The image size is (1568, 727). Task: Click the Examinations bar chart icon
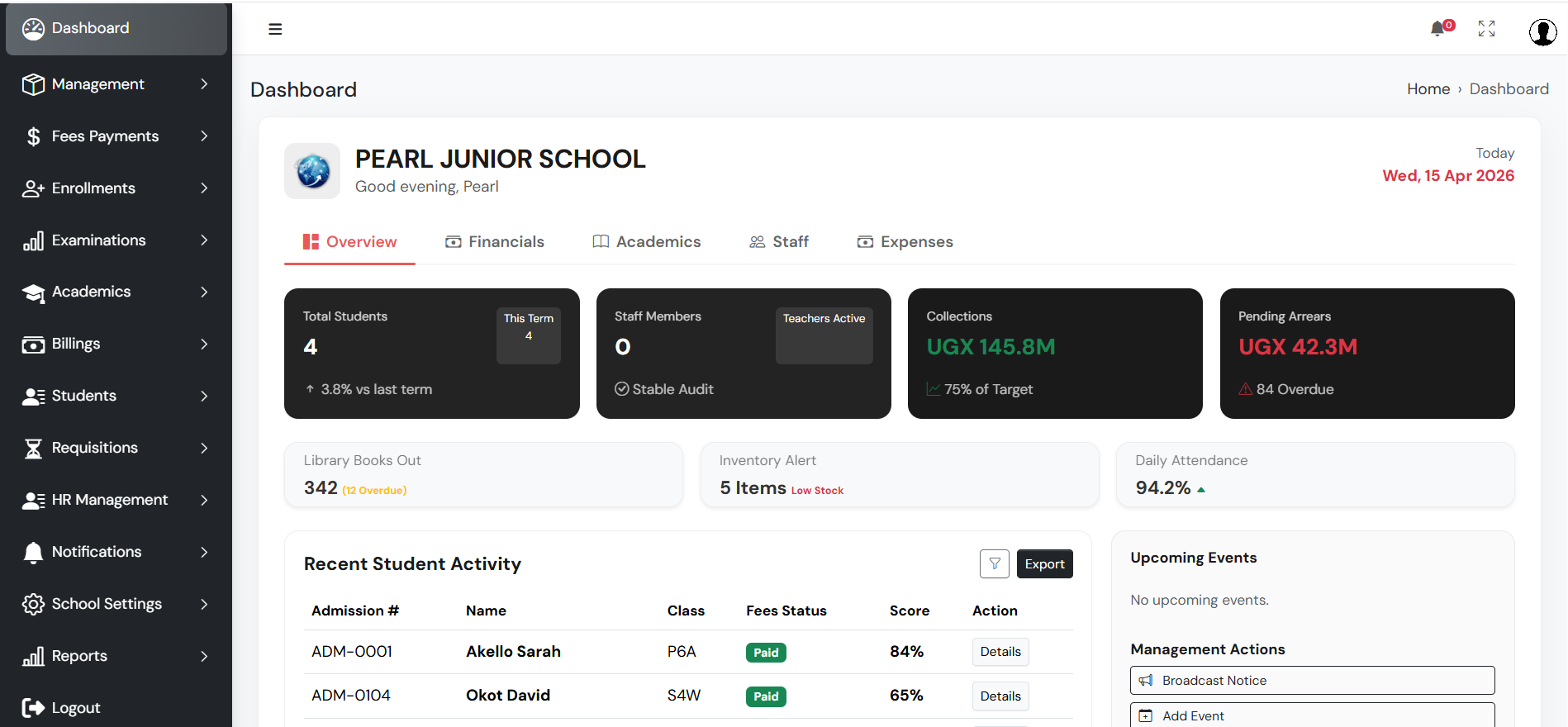pyautogui.click(x=33, y=240)
